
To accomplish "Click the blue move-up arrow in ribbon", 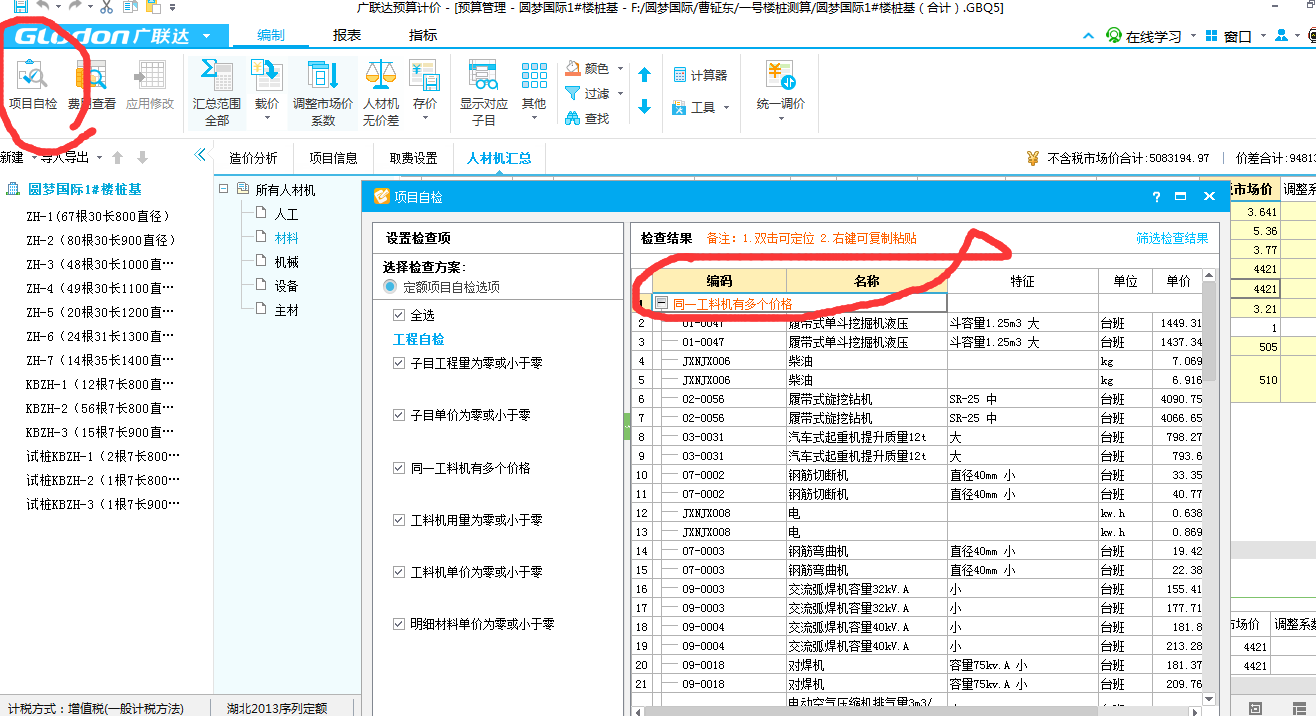I will point(645,75).
